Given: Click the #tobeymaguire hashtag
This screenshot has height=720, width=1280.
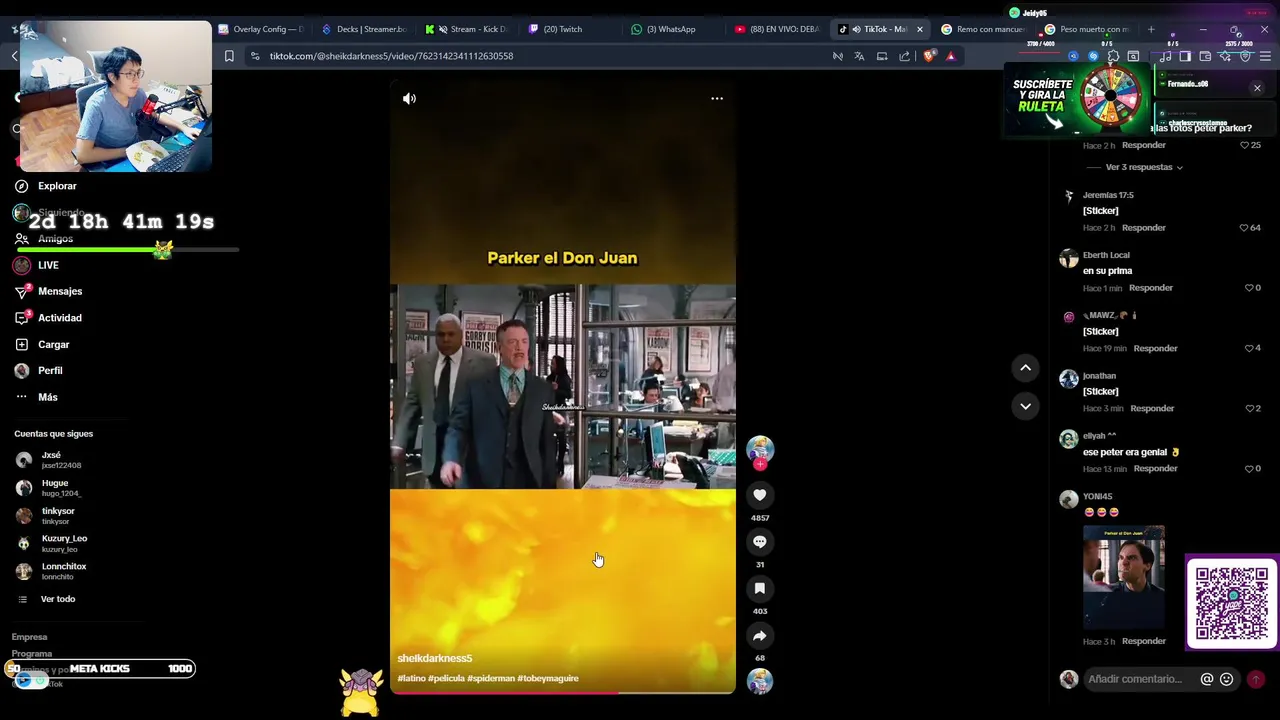Looking at the screenshot, I should tap(548, 678).
